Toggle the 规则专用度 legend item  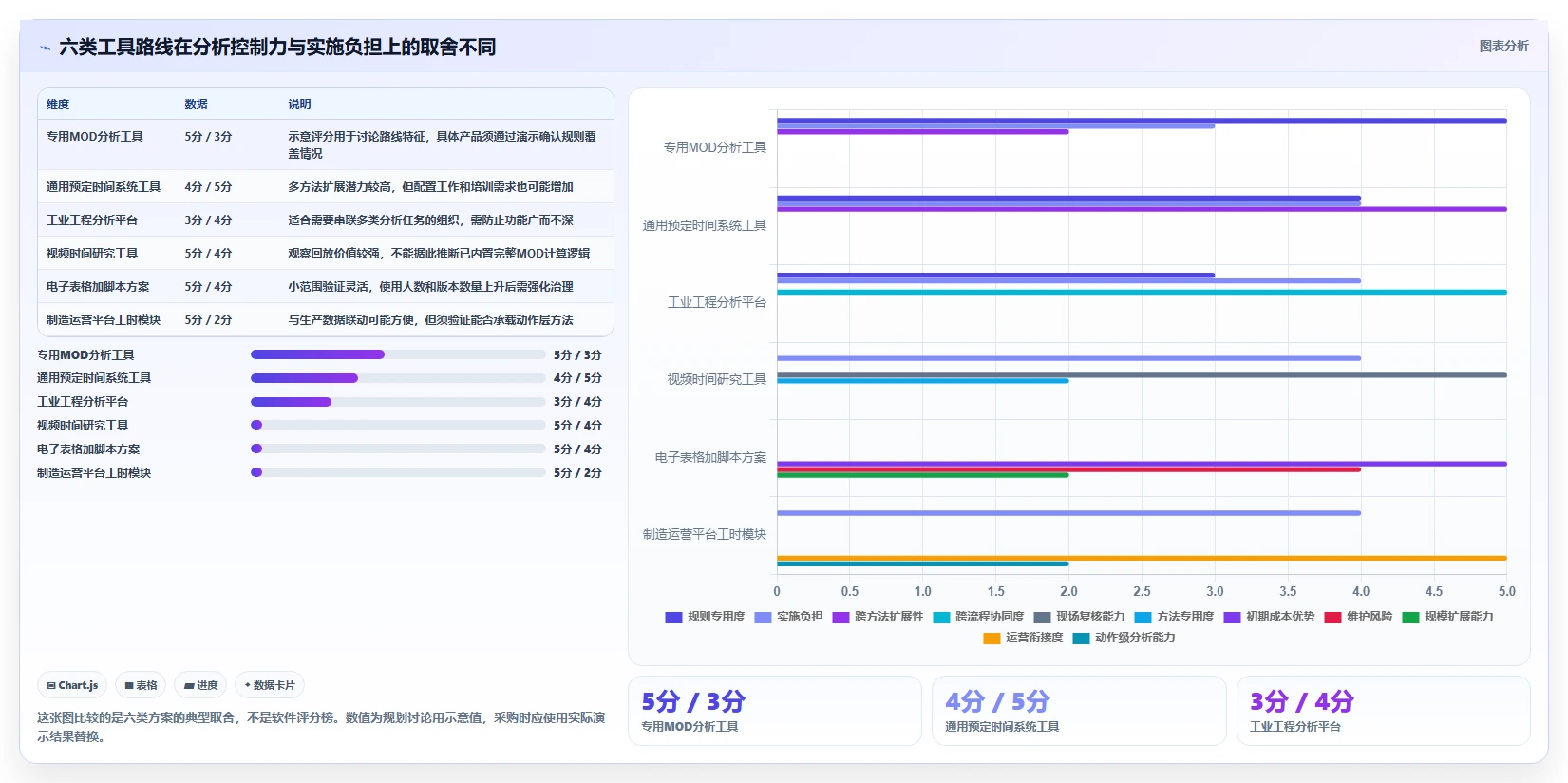(x=705, y=617)
